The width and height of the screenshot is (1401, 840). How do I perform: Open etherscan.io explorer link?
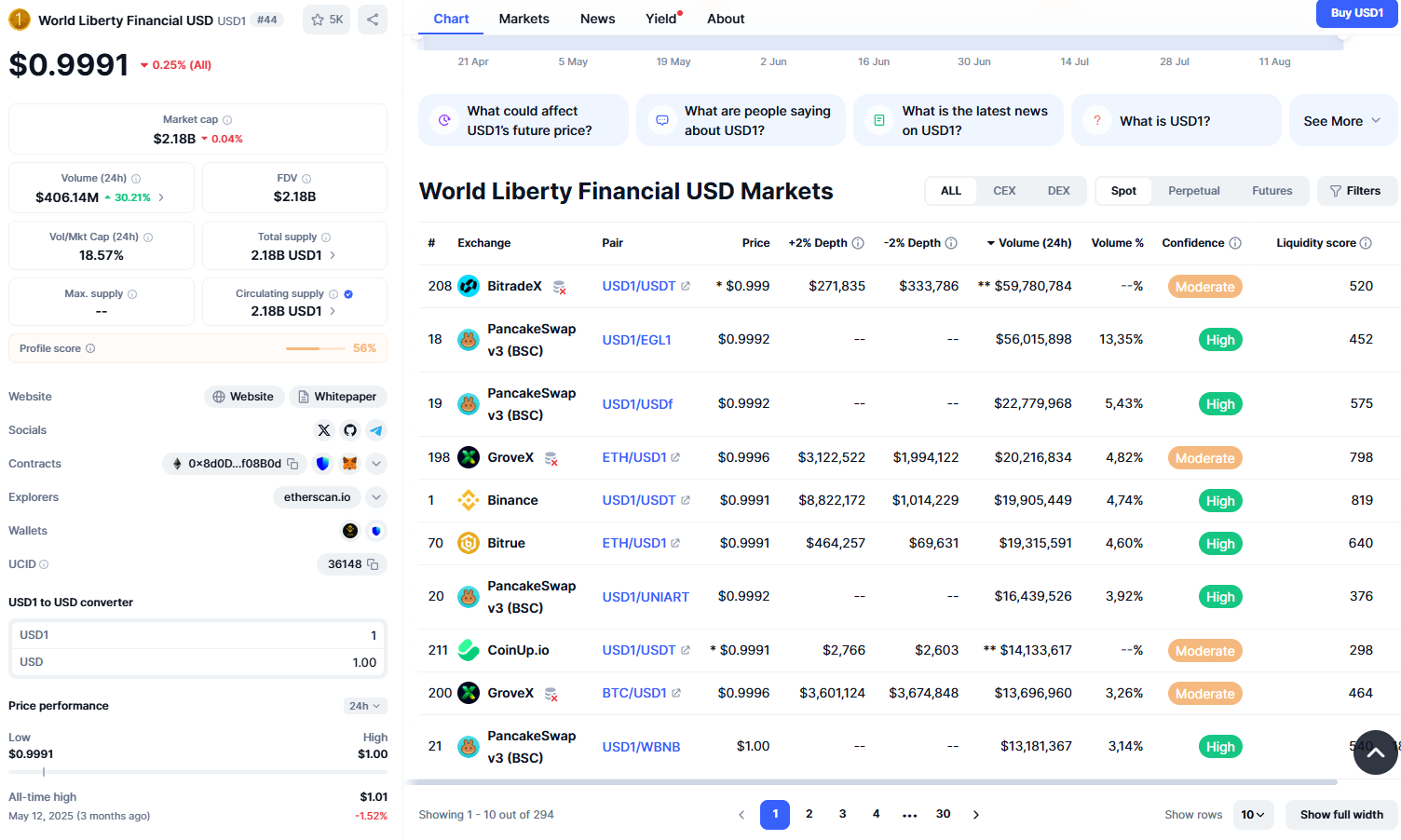pyautogui.click(x=317, y=497)
